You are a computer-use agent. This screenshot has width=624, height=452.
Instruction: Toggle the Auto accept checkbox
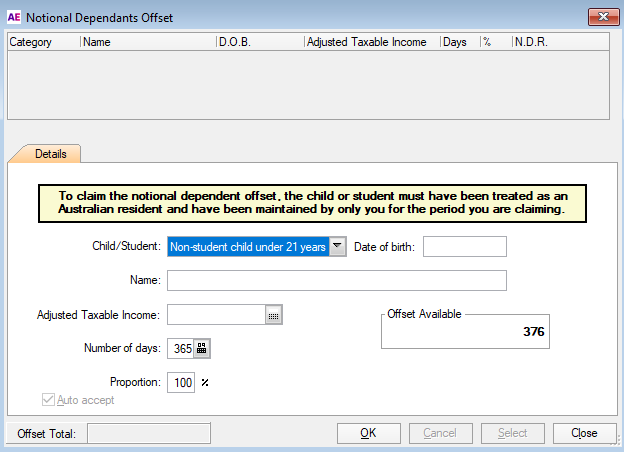click(x=48, y=400)
